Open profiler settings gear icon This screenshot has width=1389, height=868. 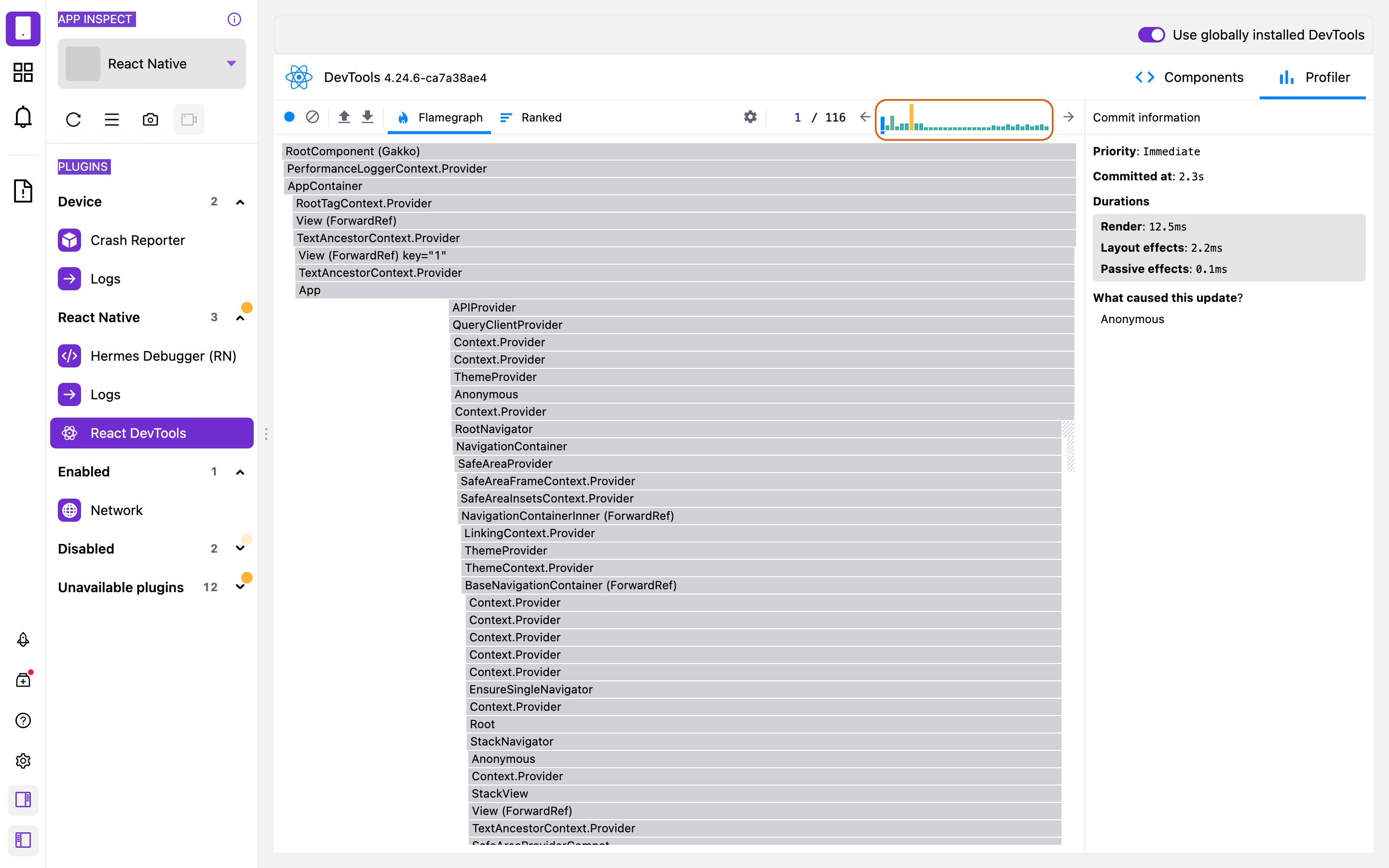(750, 117)
